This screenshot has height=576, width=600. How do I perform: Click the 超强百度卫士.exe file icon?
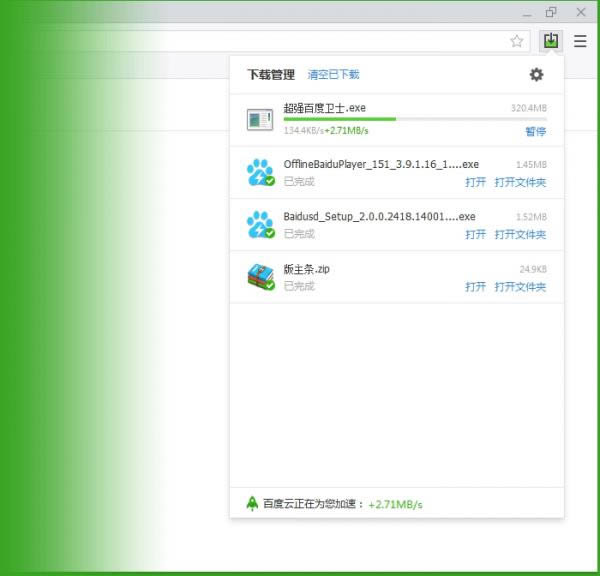point(260,120)
